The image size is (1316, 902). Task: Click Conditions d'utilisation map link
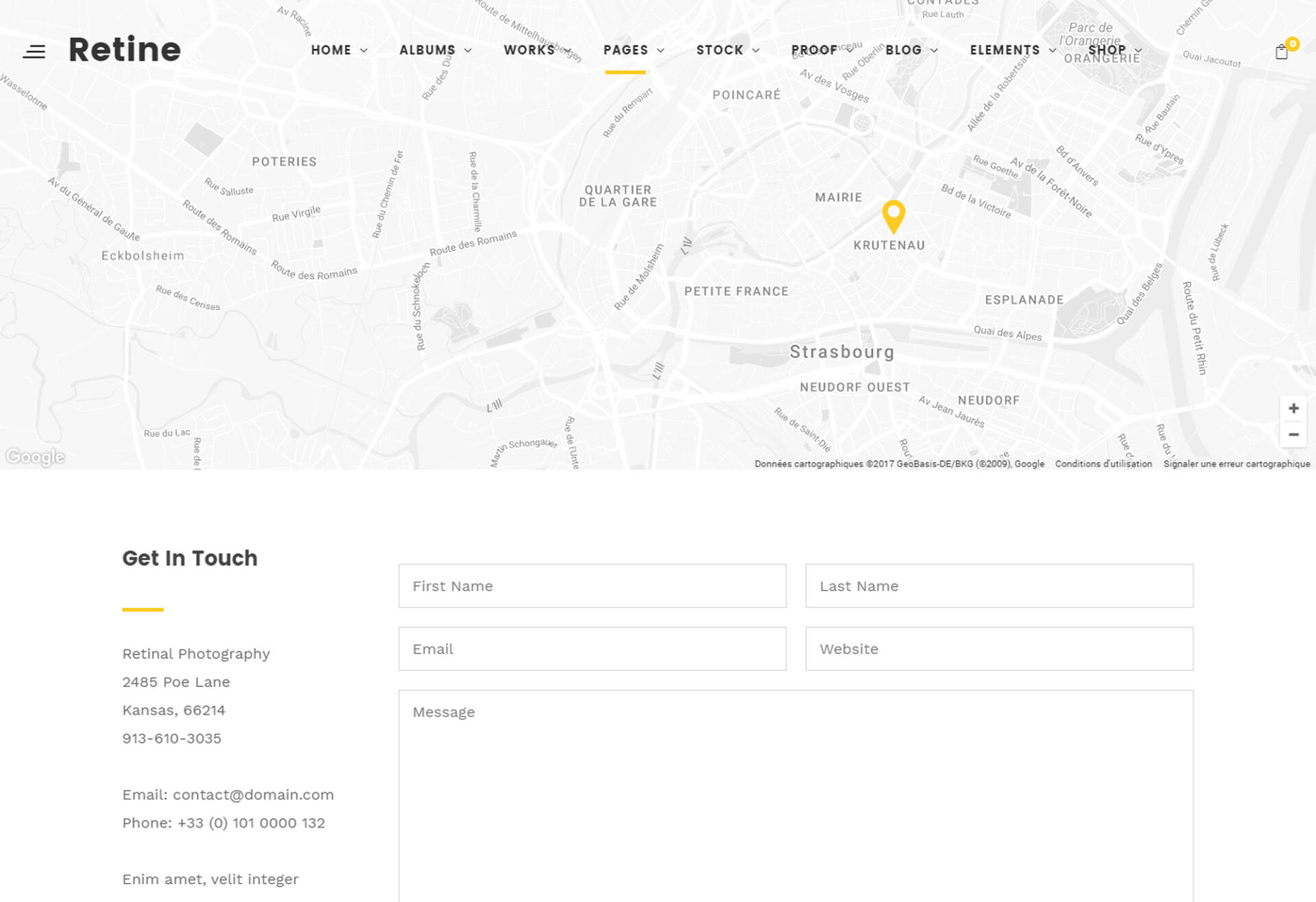pyautogui.click(x=1103, y=464)
